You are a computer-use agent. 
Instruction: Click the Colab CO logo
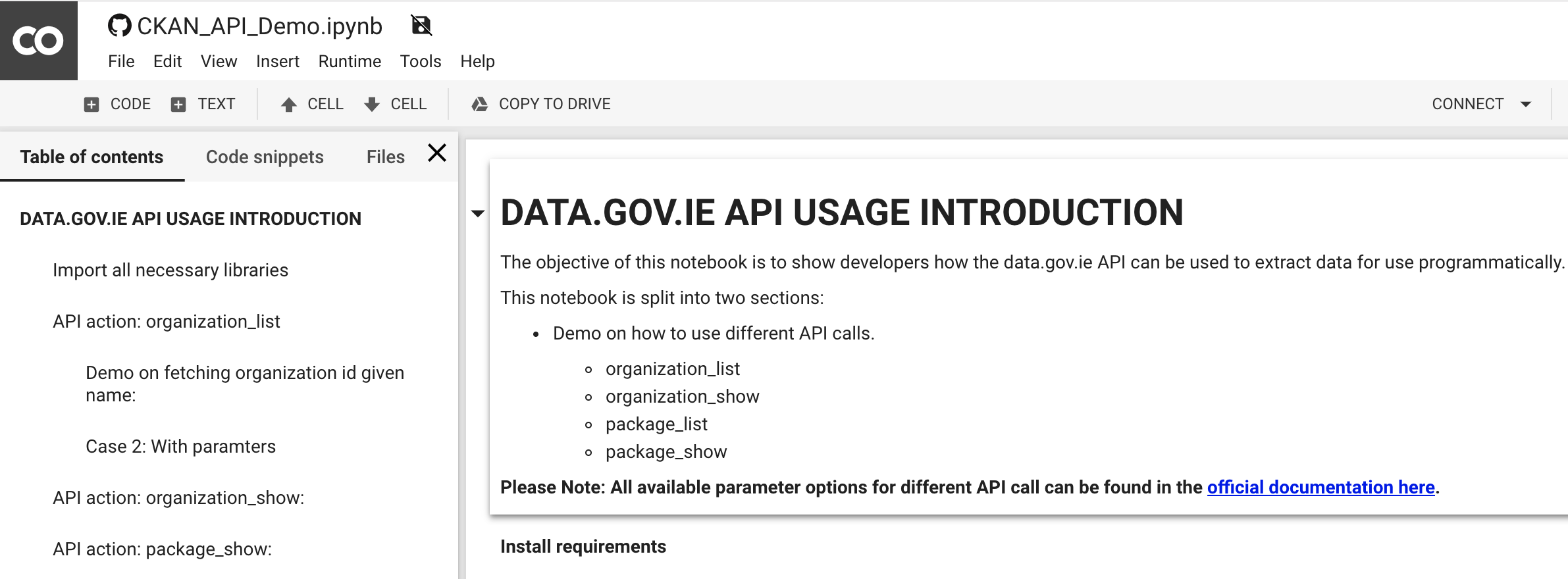point(38,41)
